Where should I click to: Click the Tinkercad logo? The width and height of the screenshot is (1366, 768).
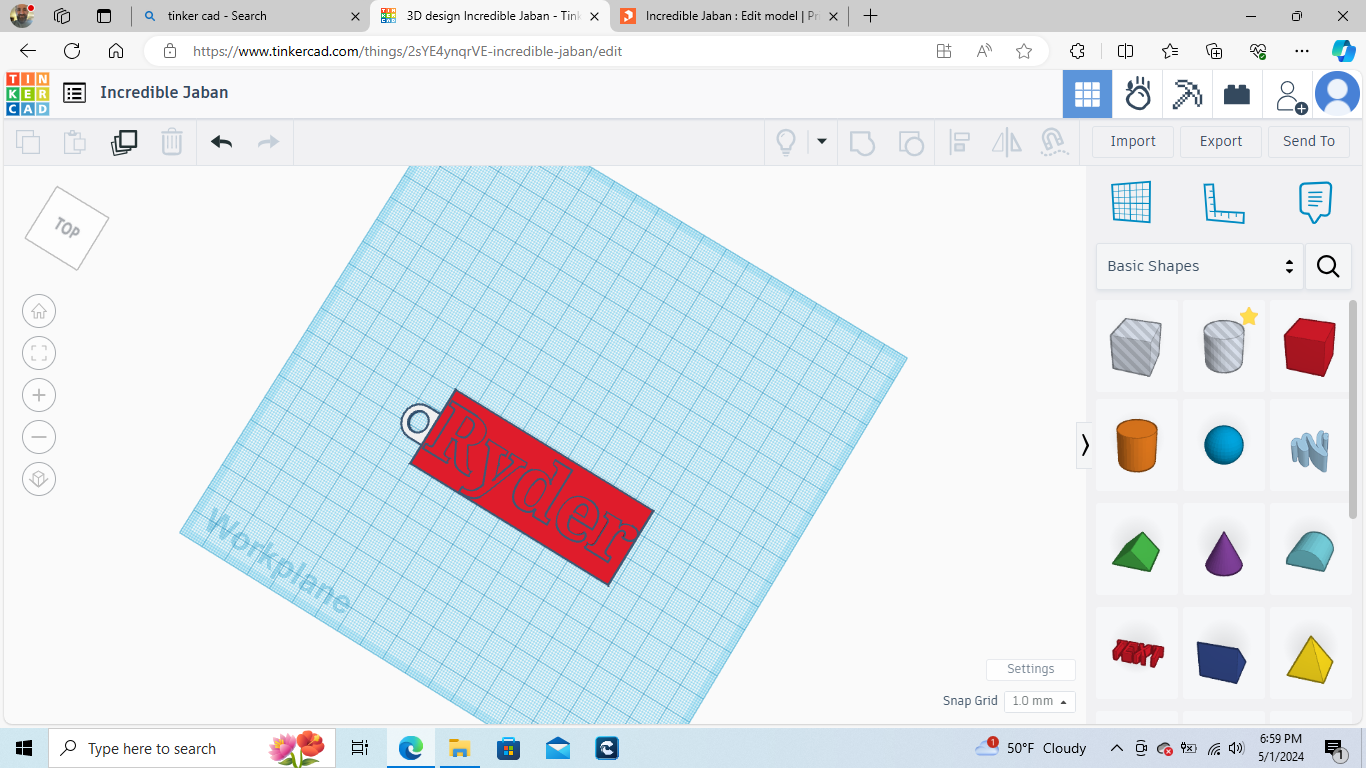coord(27,94)
